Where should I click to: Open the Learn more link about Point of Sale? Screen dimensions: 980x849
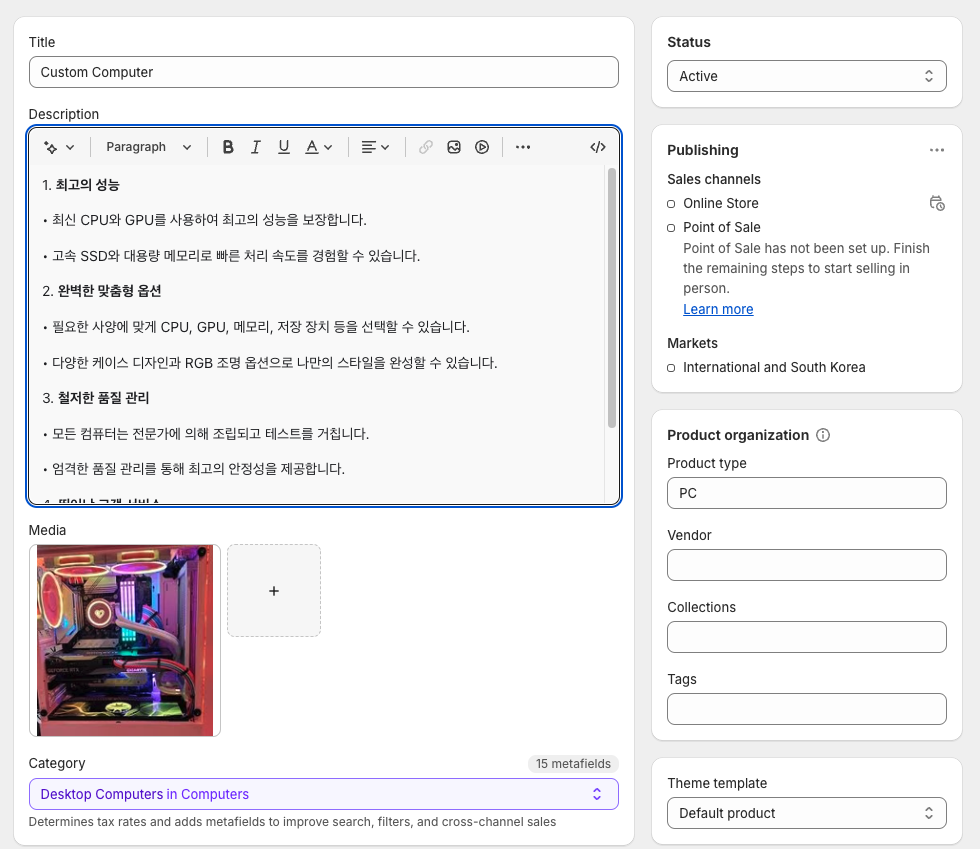(x=718, y=309)
